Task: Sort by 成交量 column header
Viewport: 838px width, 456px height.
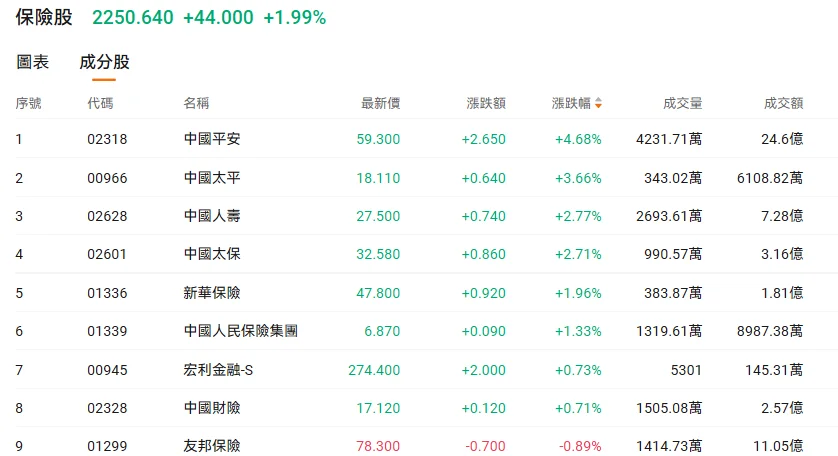Action: pyautogui.click(x=682, y=103)
